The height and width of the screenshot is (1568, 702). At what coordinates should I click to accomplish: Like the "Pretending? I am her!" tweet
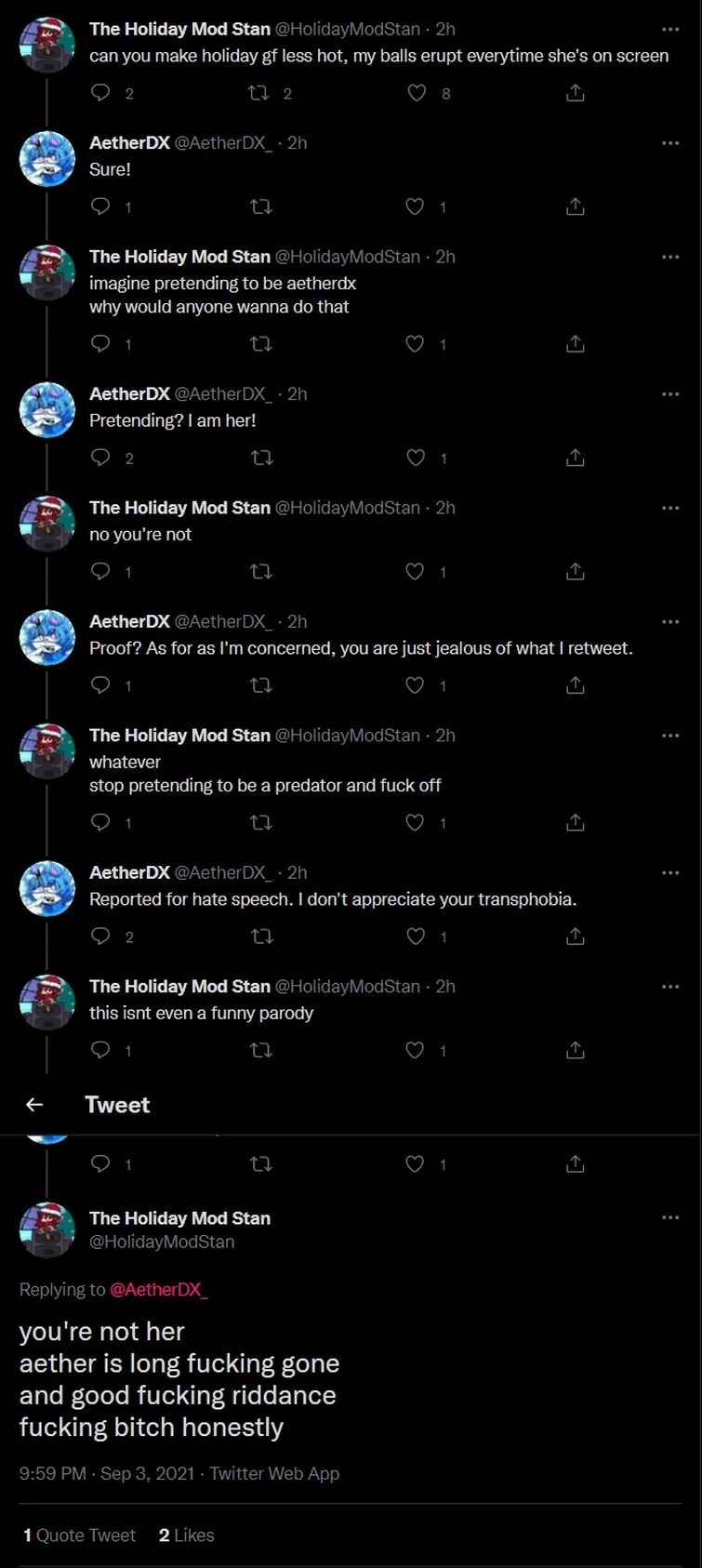click(x=416, y=458)
